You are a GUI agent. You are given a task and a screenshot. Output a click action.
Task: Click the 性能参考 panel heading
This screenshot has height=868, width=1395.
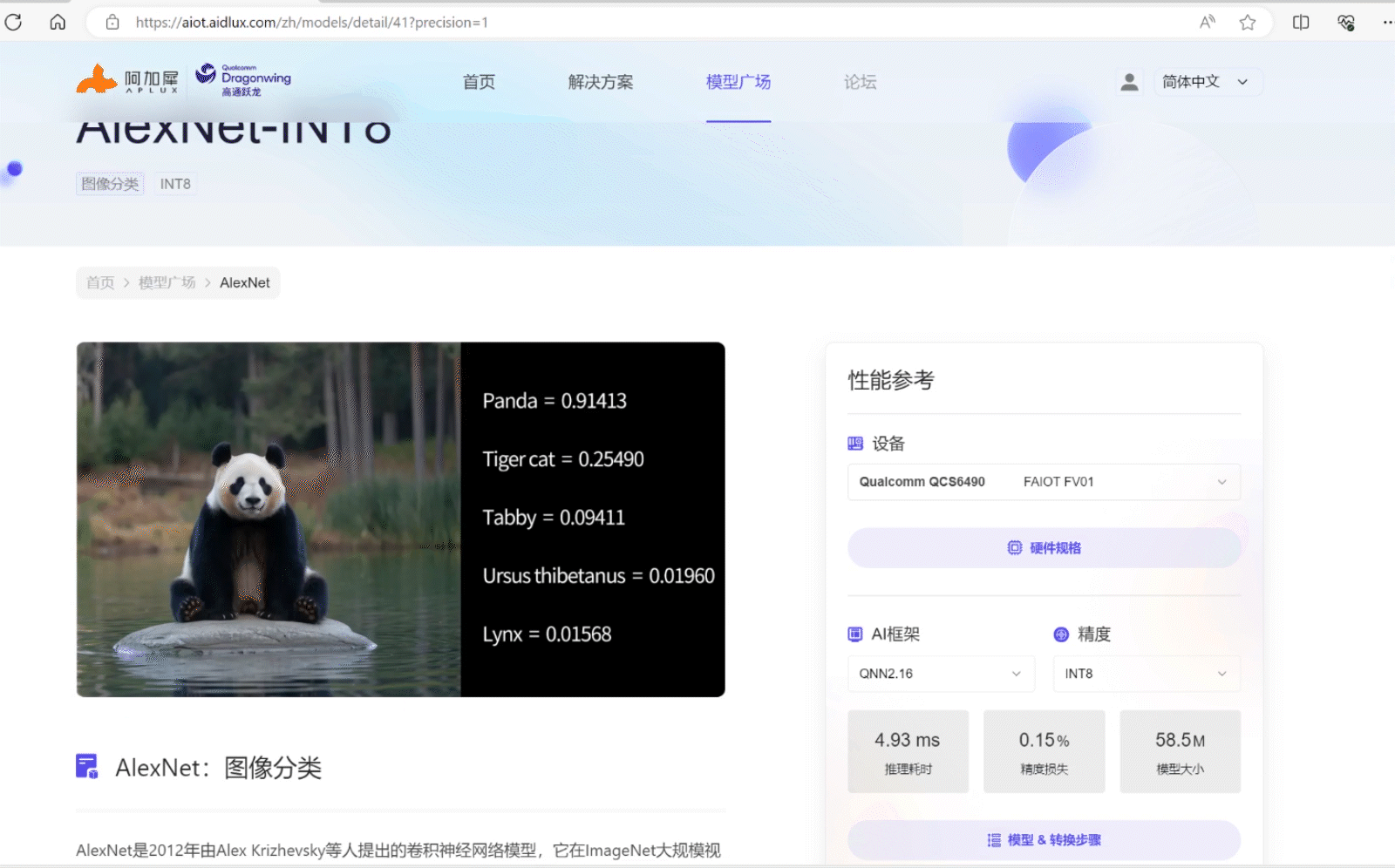click(x=891, y=380)
